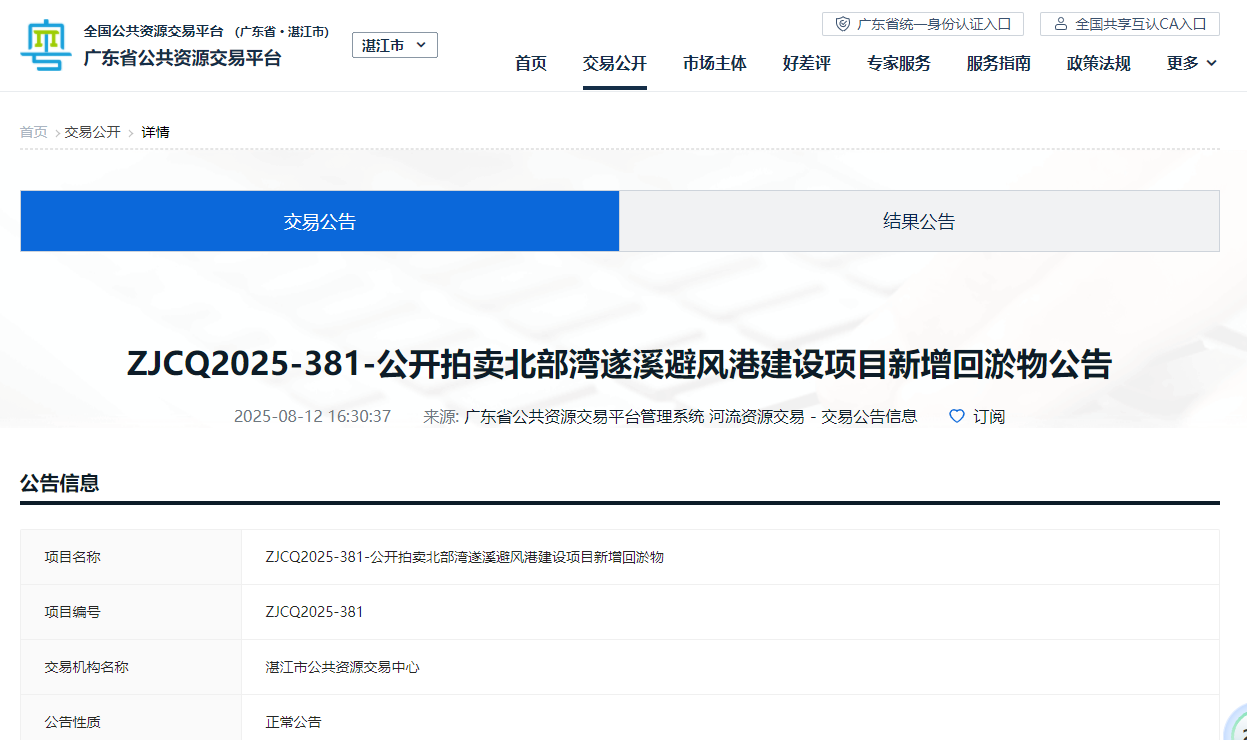Viewport: 1247px width, 740px height.
Task: Go to 交易公开 in the navigation bar
Action: pos(615,63)
